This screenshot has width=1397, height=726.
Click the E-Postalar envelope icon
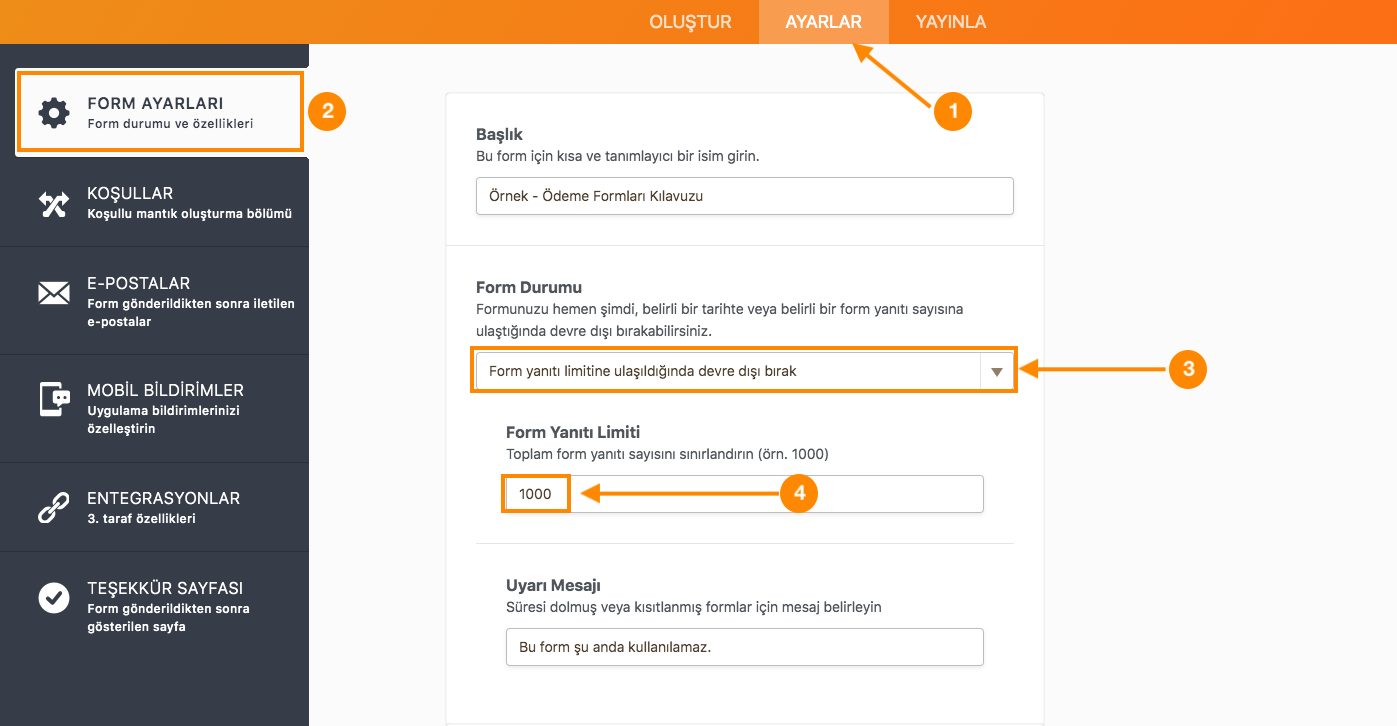[x=53, y=292]
